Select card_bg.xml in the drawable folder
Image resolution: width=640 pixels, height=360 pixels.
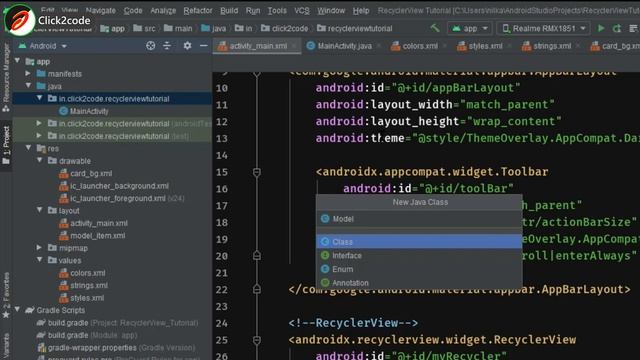click(86, 173)
